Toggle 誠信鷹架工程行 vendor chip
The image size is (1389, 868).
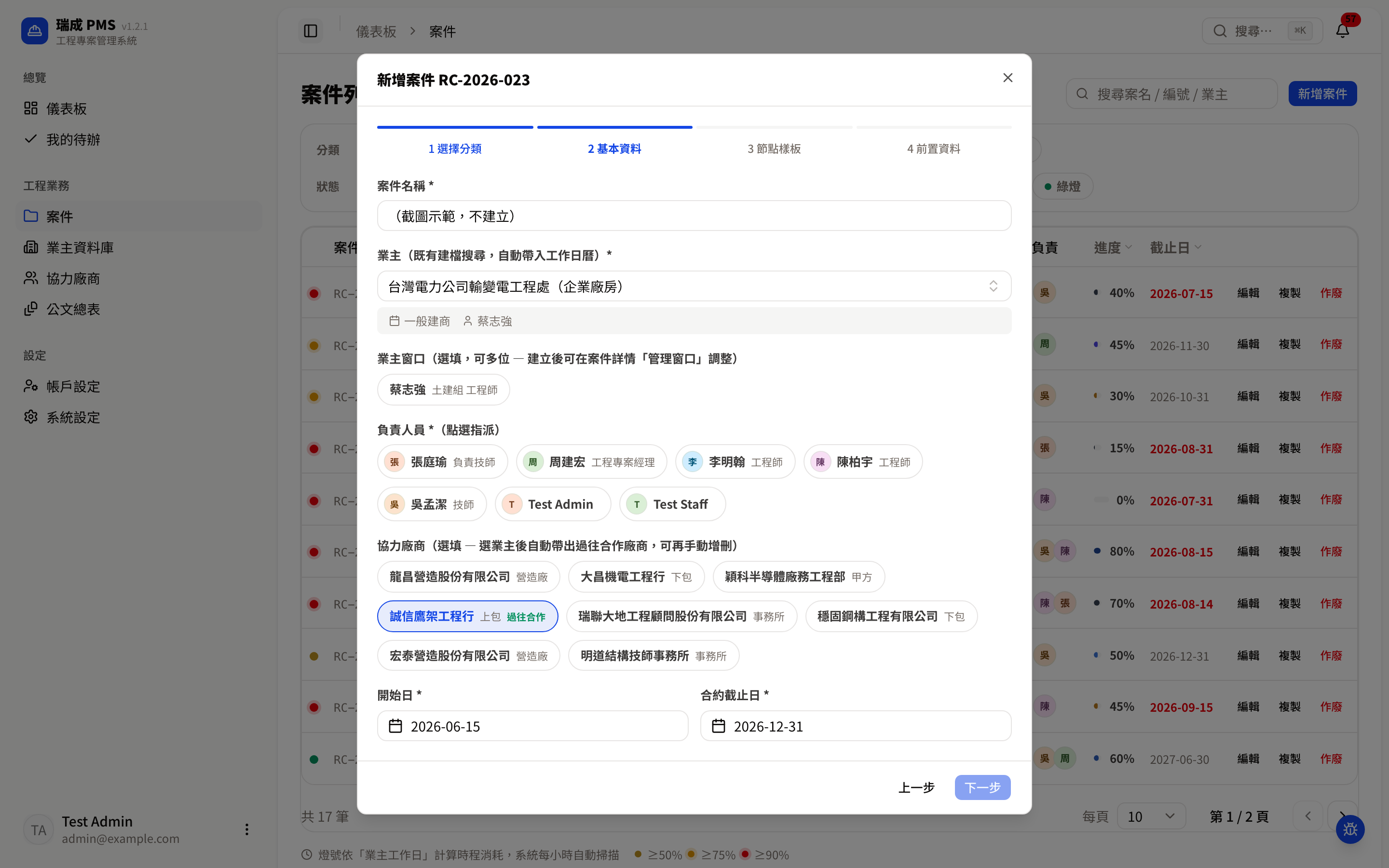(467, 616)
